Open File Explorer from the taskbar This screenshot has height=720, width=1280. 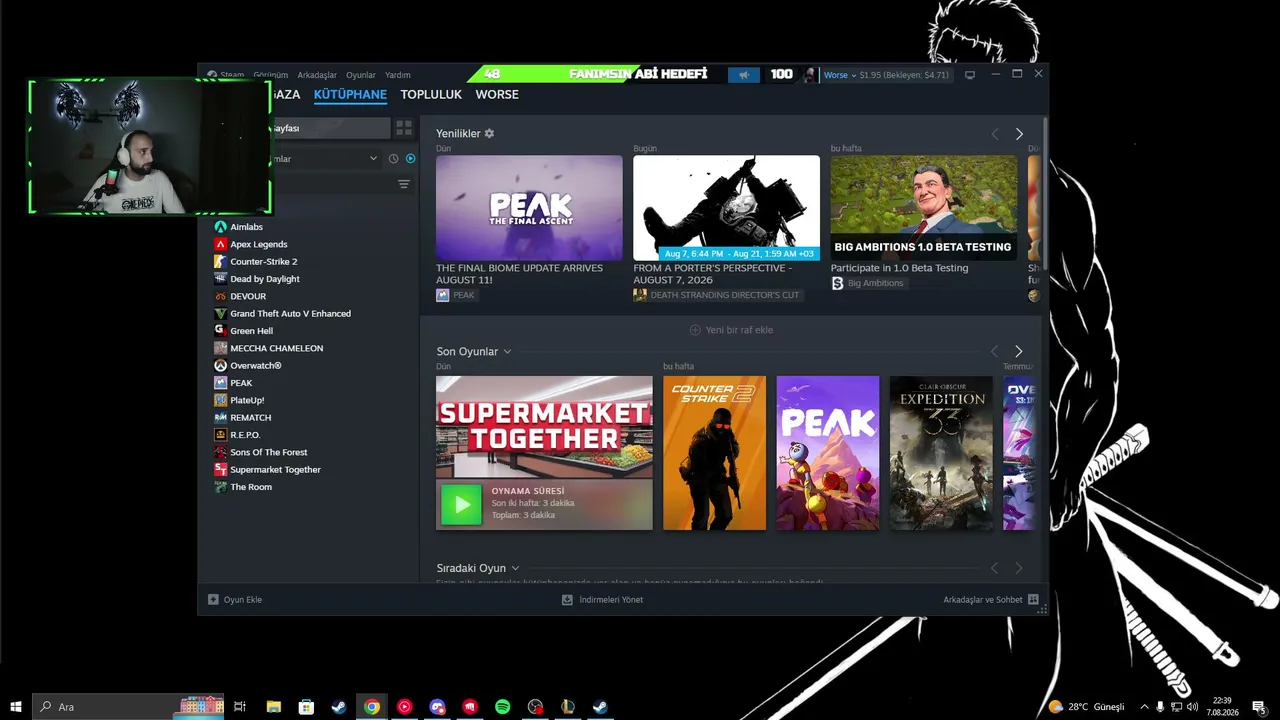point(273,707)
